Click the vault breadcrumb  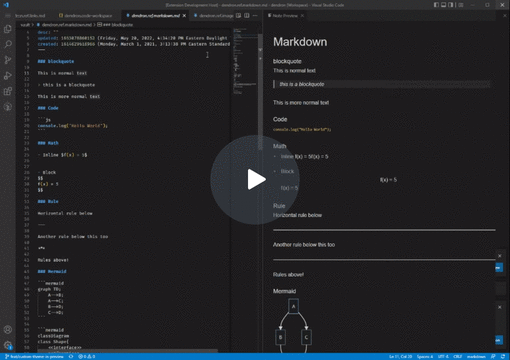(25, 25)
